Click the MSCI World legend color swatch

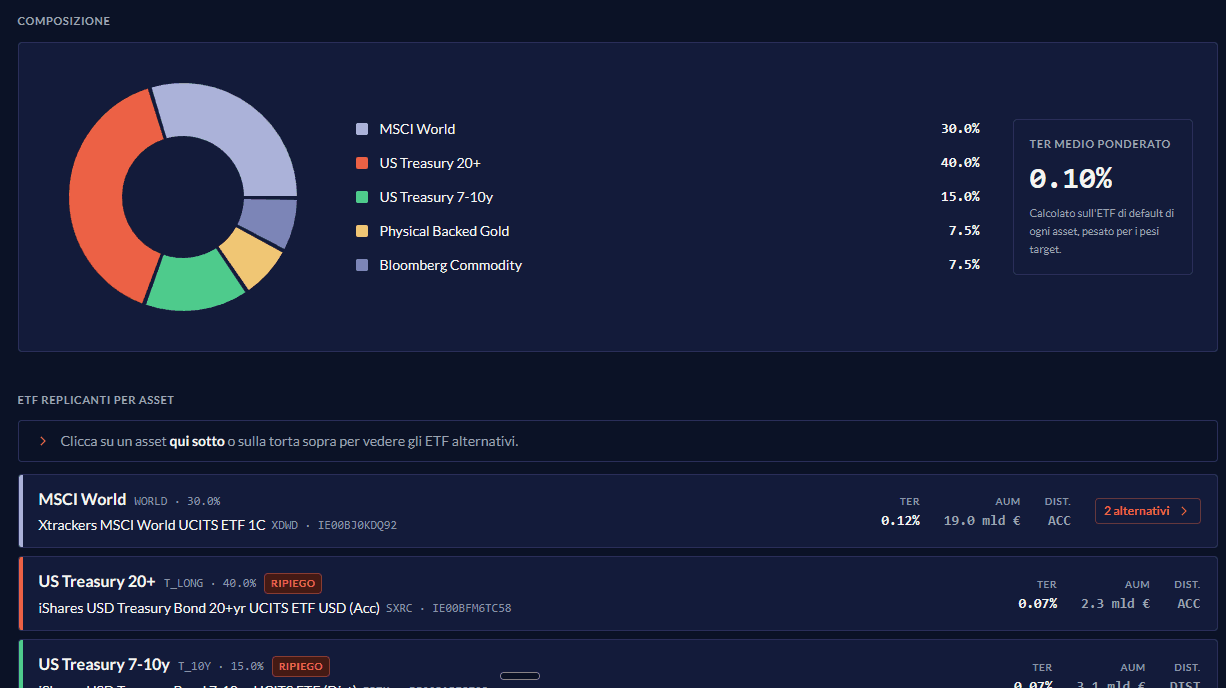tap(362, 129)
